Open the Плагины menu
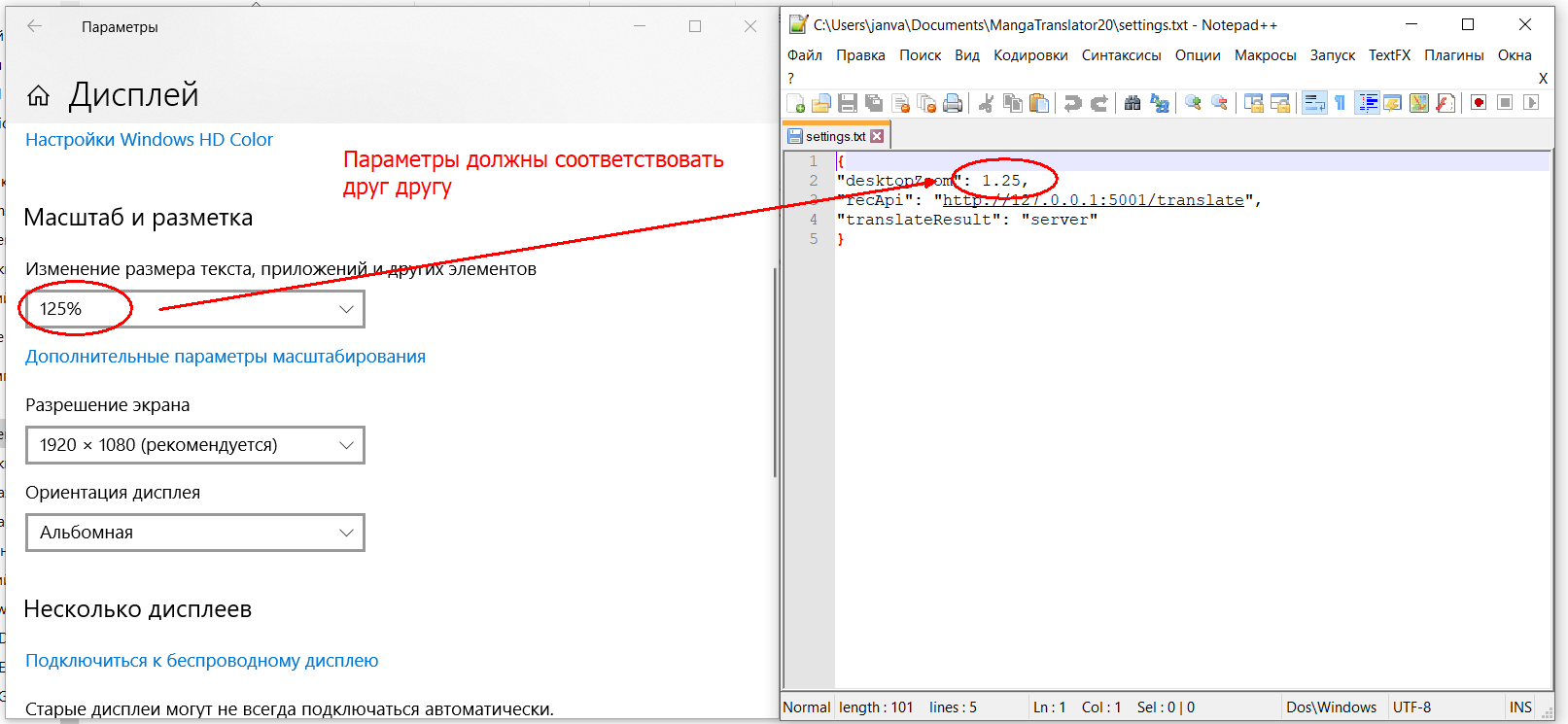 click(x=1453, y=55)
